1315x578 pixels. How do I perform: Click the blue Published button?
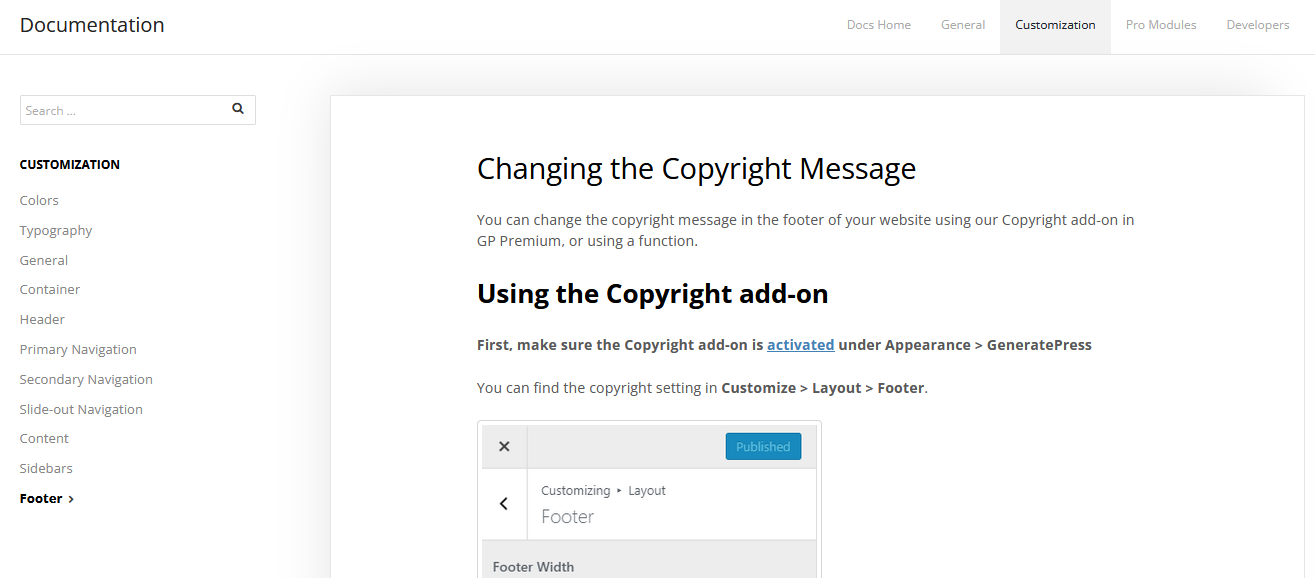tap(763, 447)
